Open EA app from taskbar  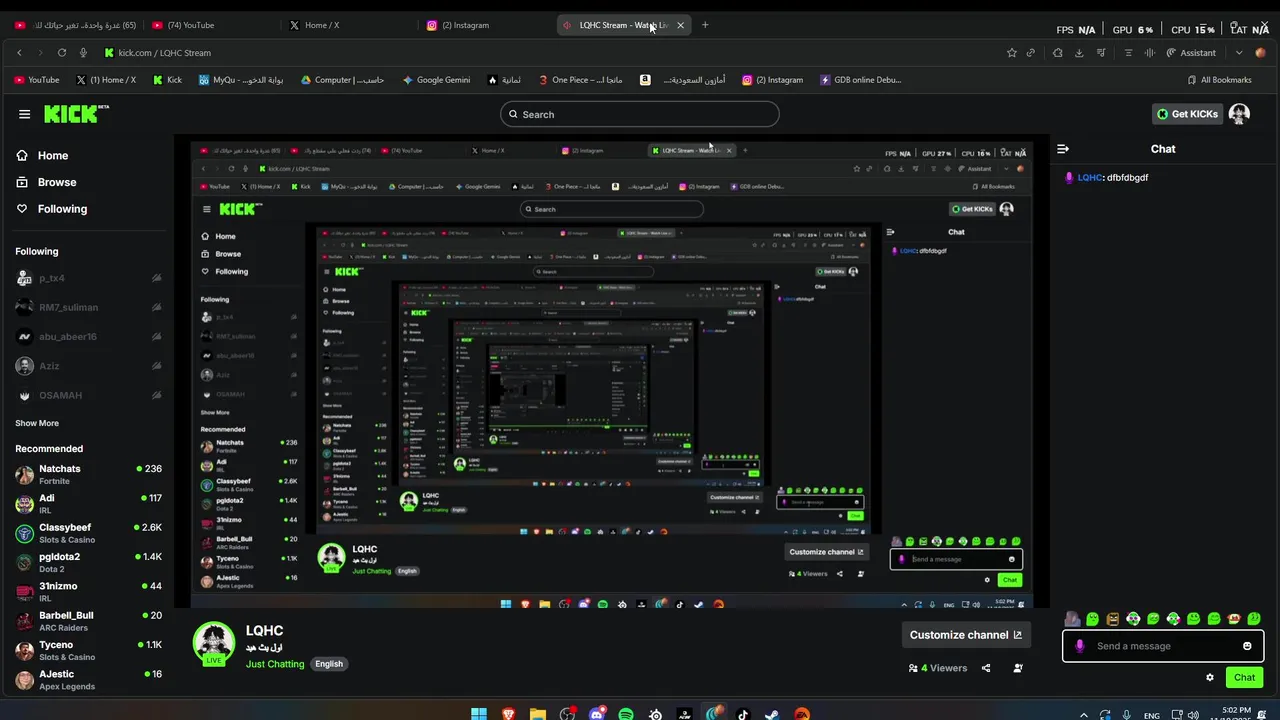[x=802, y=714]
